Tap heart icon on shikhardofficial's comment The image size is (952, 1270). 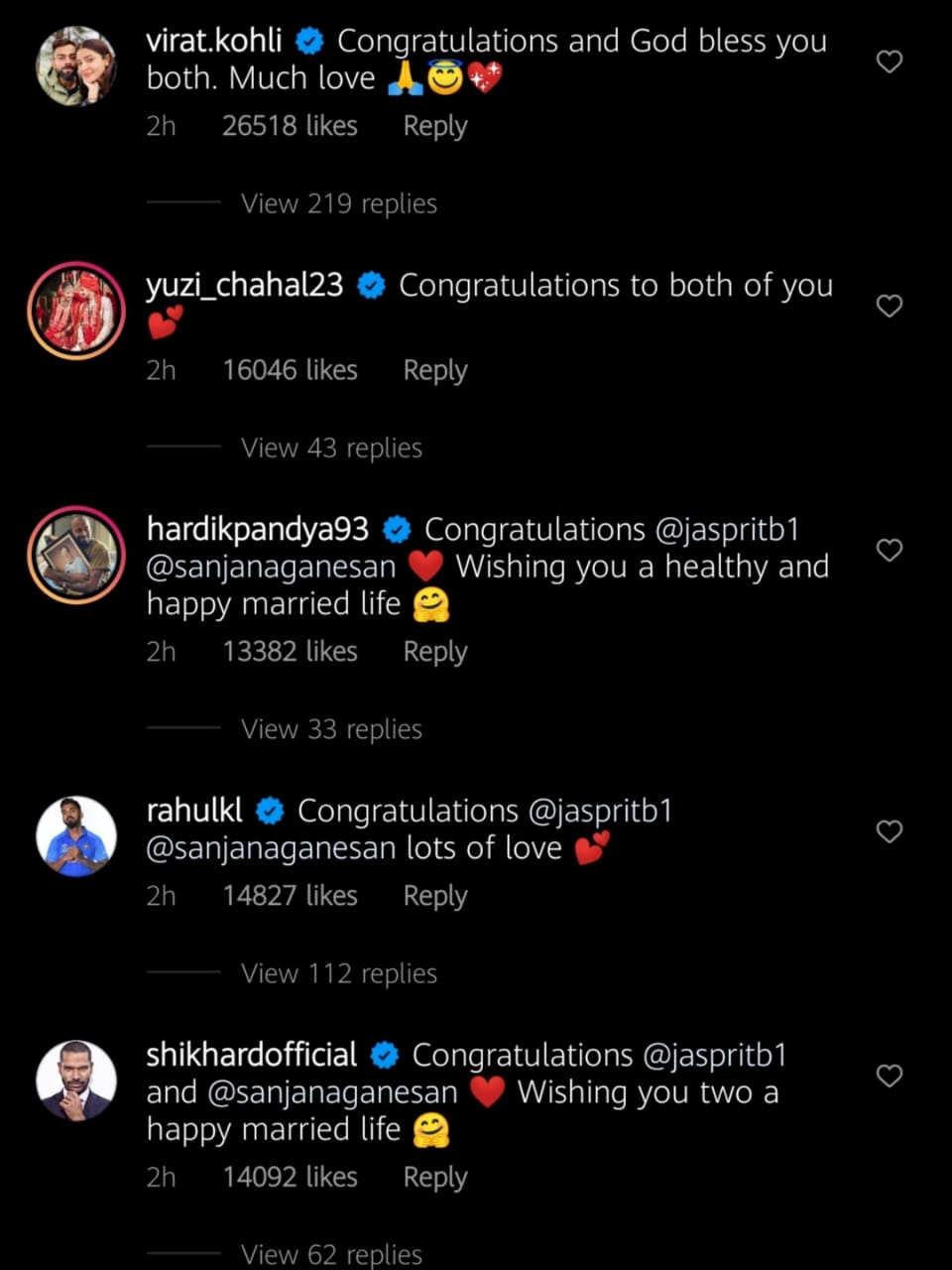(890, 1076)
